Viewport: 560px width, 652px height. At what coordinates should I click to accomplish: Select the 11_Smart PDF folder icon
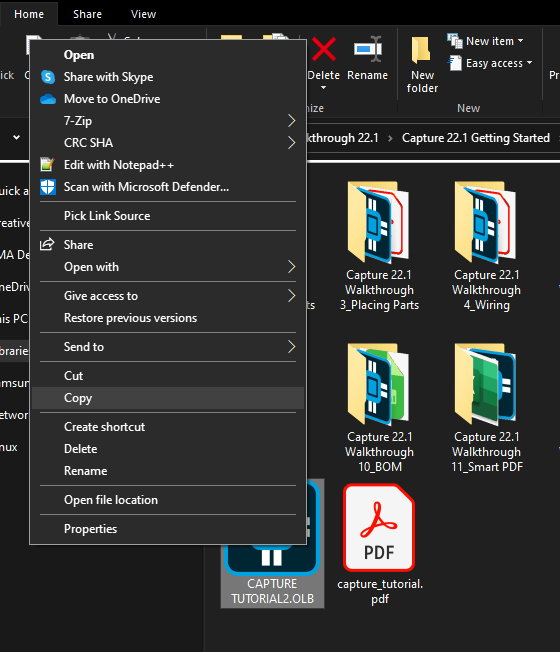coord(485,384)
